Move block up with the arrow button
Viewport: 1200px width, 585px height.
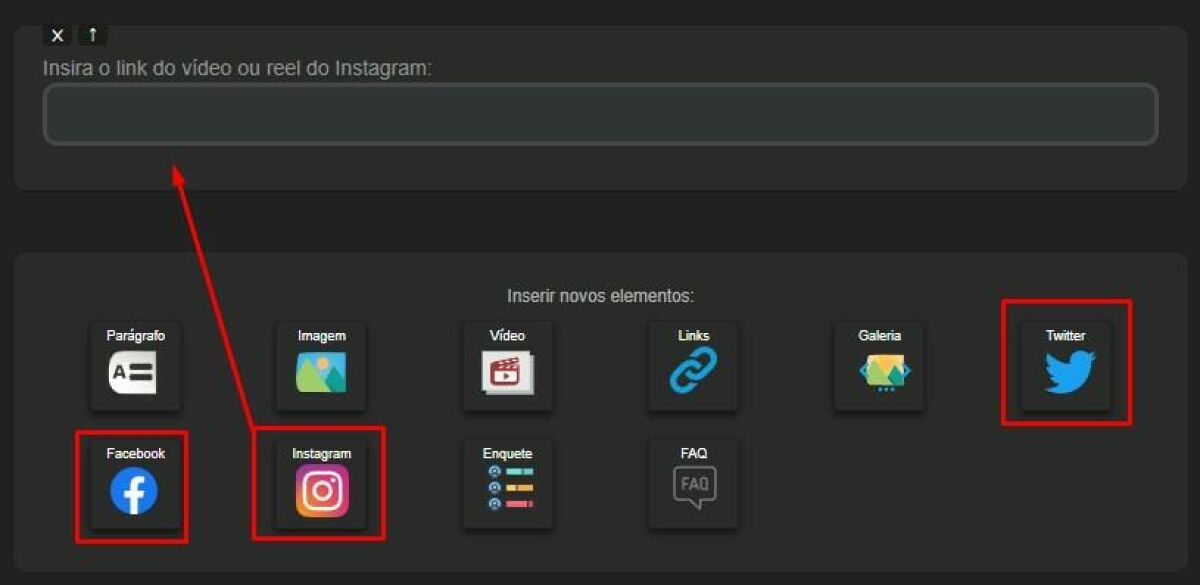[92, 35]
